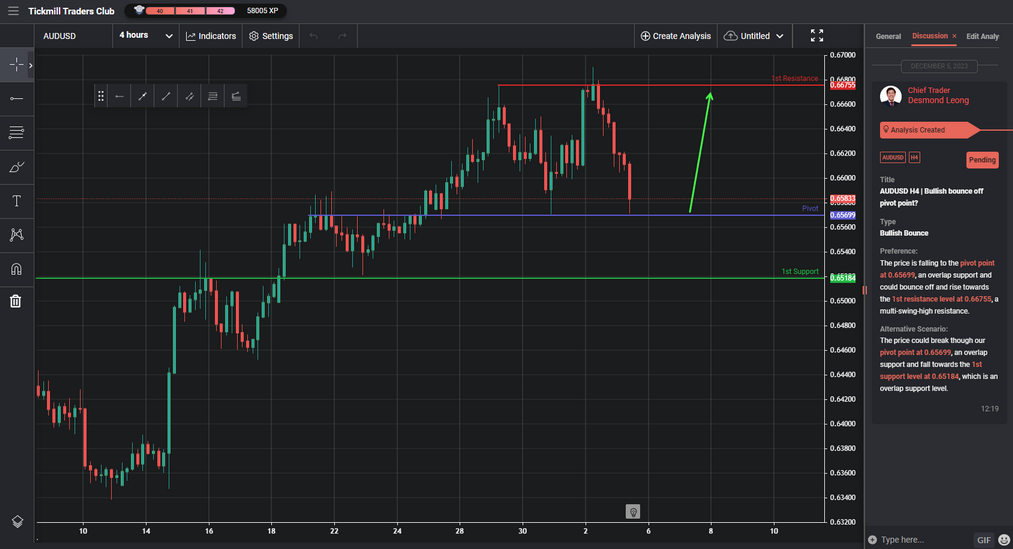Switch to the Edit Analysis tab

pyautogui.click(x=983, y=36)
